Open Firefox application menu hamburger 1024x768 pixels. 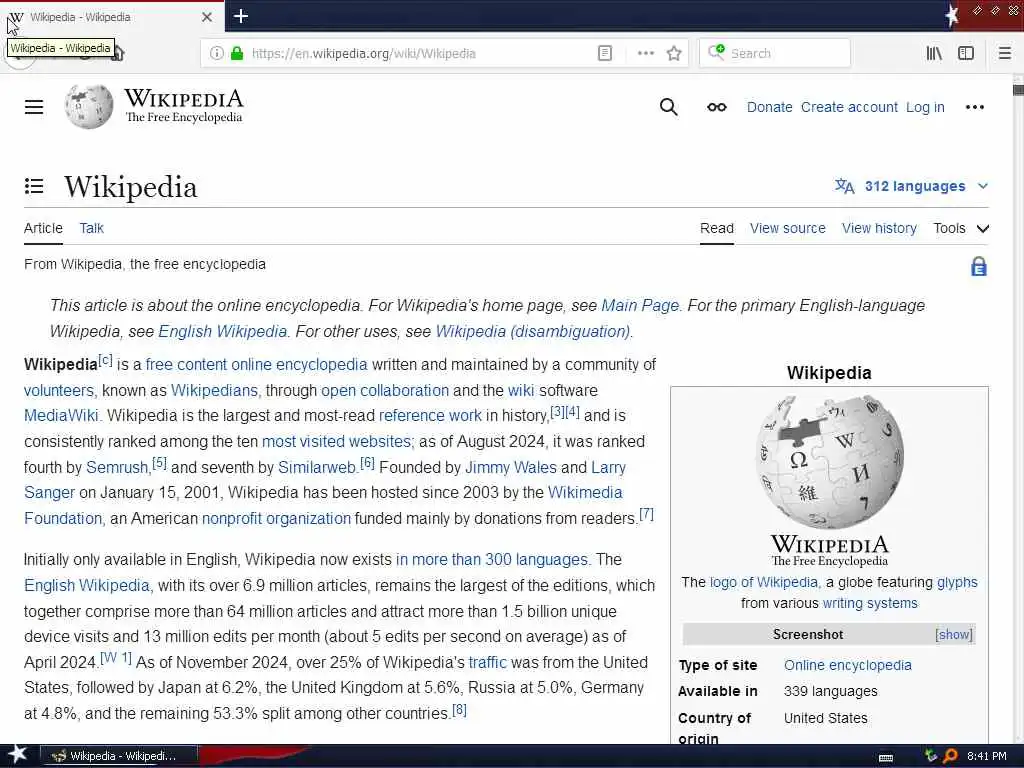point(1004,54)
